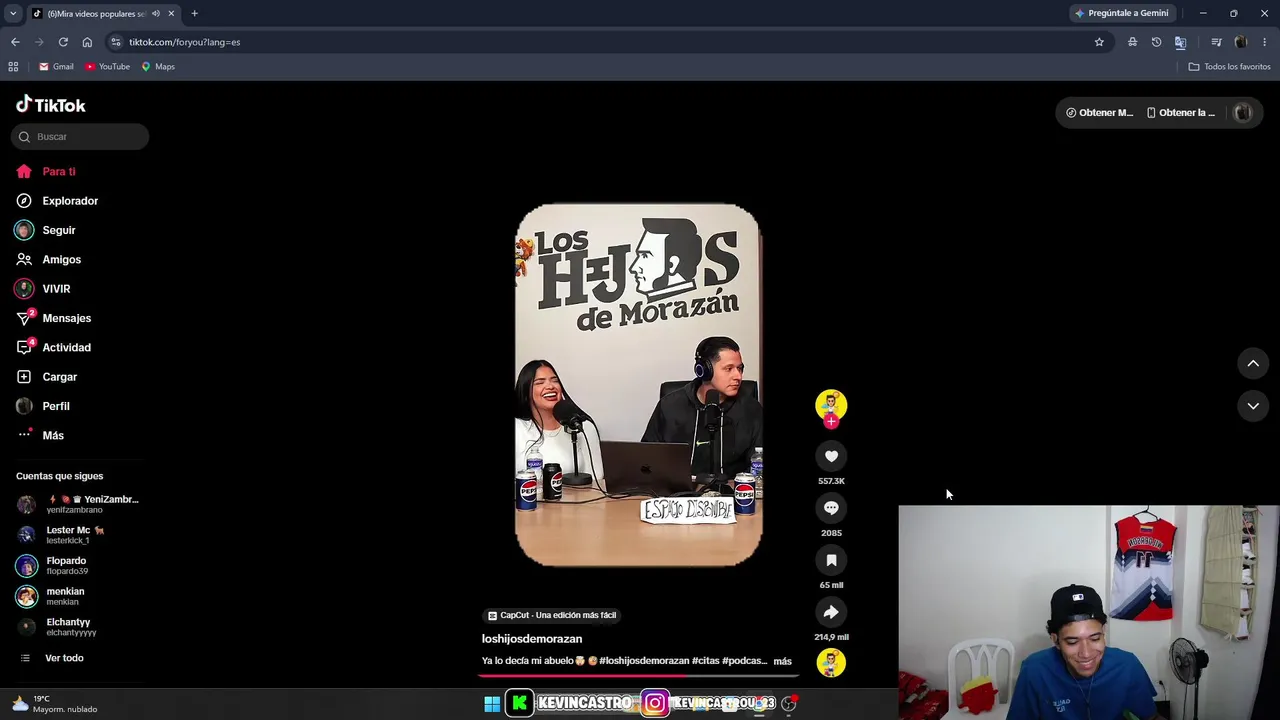Open the spinning sound disc of the video

pyautogui.click(x=831, y=663)
